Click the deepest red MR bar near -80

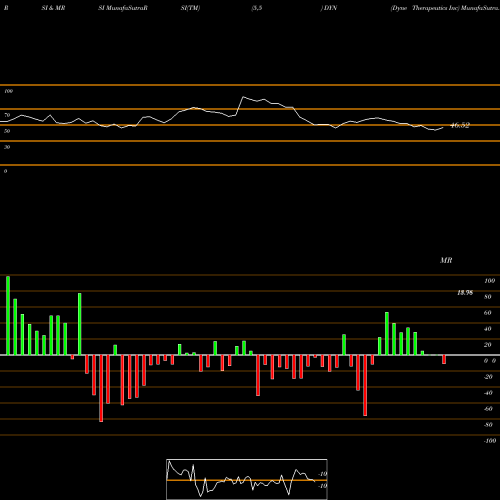(101, 388)
